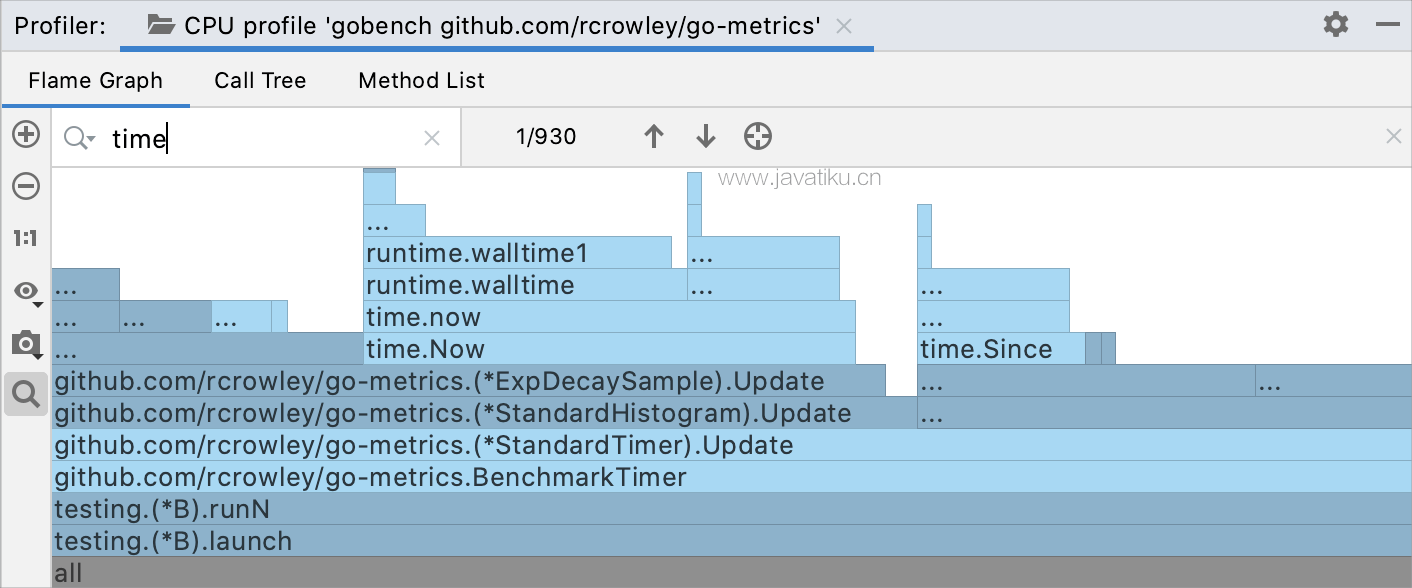Hide the Profiler tool window
Screen dimensions: 1412x588
point(1388,25)
